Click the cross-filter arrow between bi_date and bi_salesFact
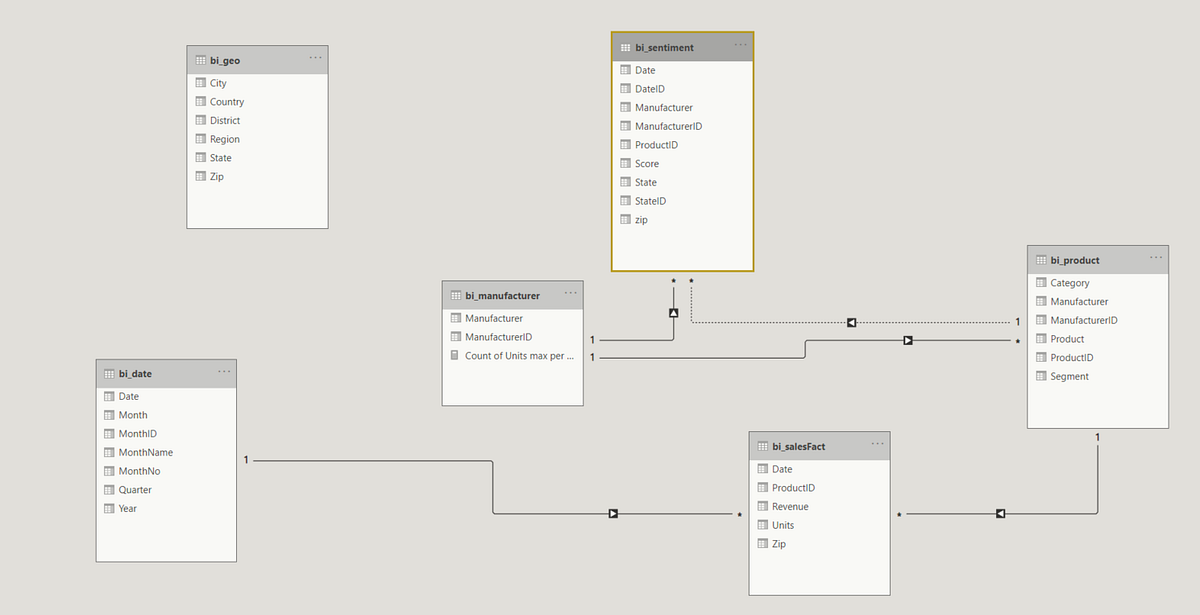The width and height of the screenshot is (1200, 615). pos(614,512)
